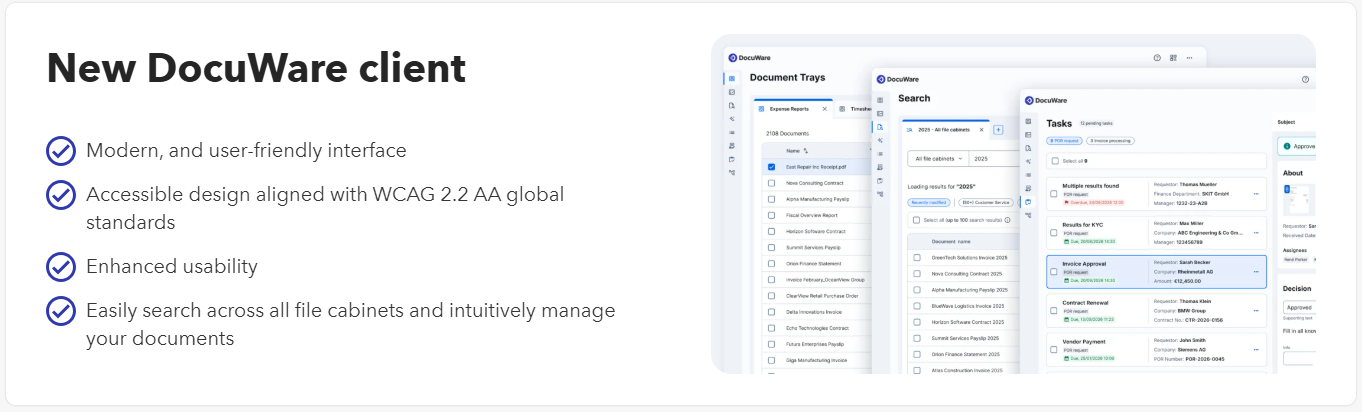Click the sort icon beside the Name column header
Viewport: 1362px width, 412px height.
tap(806, 151)
